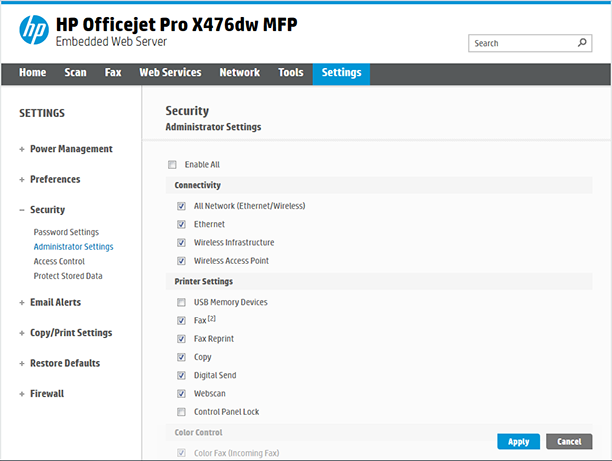Click the Cancel button
The width and height of the screenshot is (612, 461).
point(568,441)
